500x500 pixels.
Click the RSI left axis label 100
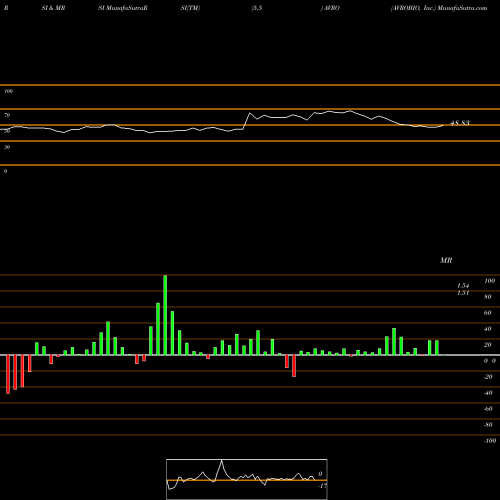click(x=8, y=91)
